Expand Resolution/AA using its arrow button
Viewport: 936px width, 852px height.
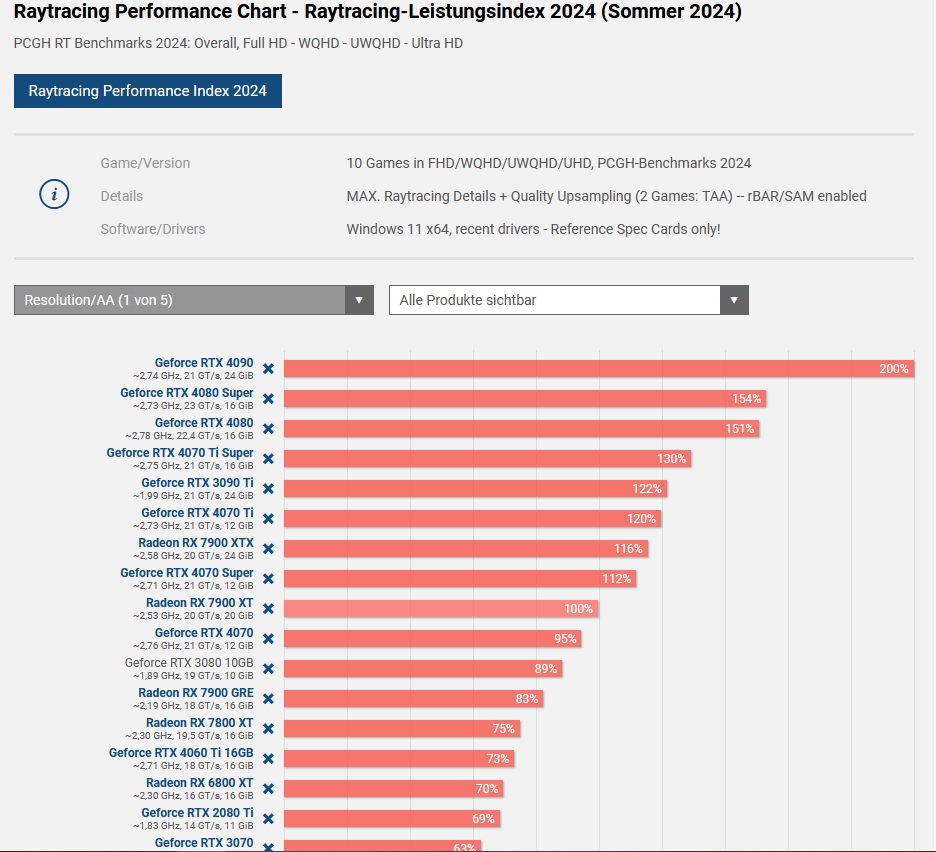pyautogui.click(x=359, y=300)
